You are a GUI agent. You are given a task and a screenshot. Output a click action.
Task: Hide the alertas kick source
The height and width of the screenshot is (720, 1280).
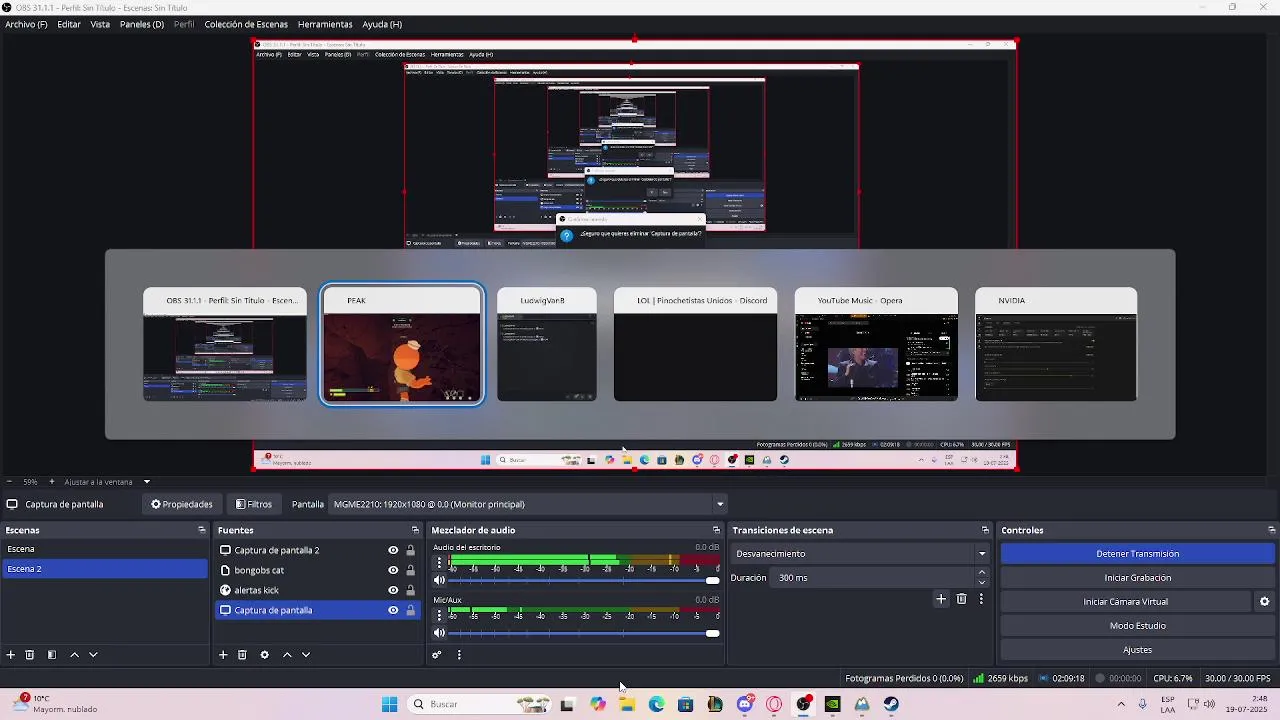393,590
